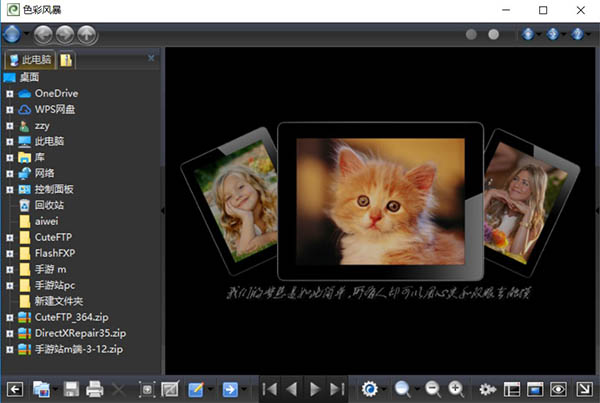Screen dimensions: 600x403
Task: Click the darker gray circle indicator
Action: point(471,34)
